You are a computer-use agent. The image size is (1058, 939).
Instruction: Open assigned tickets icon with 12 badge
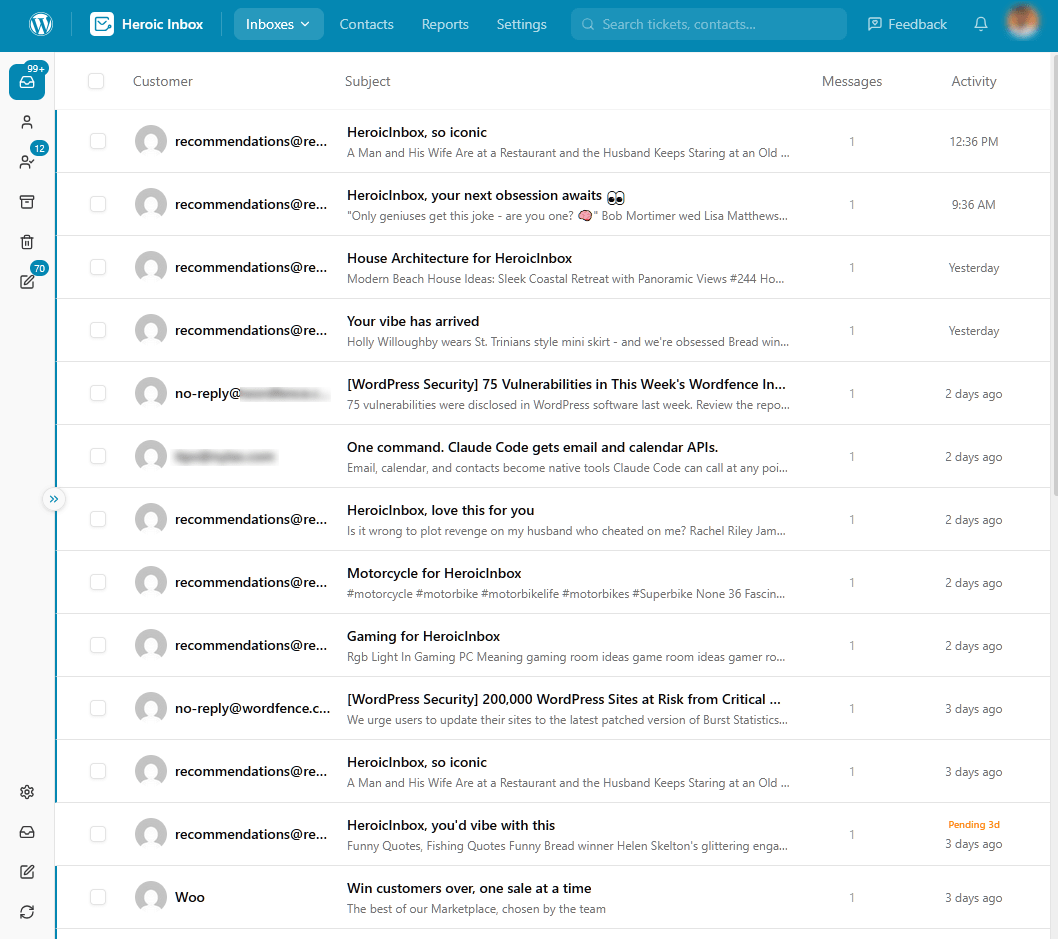click(27, 162)
